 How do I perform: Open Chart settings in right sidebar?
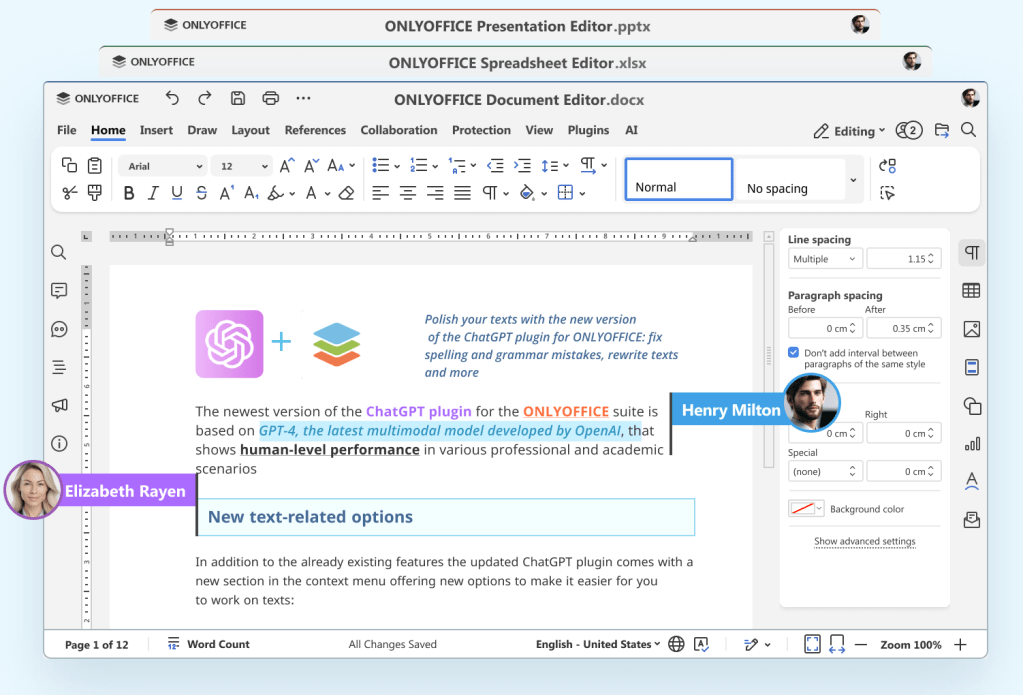[x=970, y=444]
